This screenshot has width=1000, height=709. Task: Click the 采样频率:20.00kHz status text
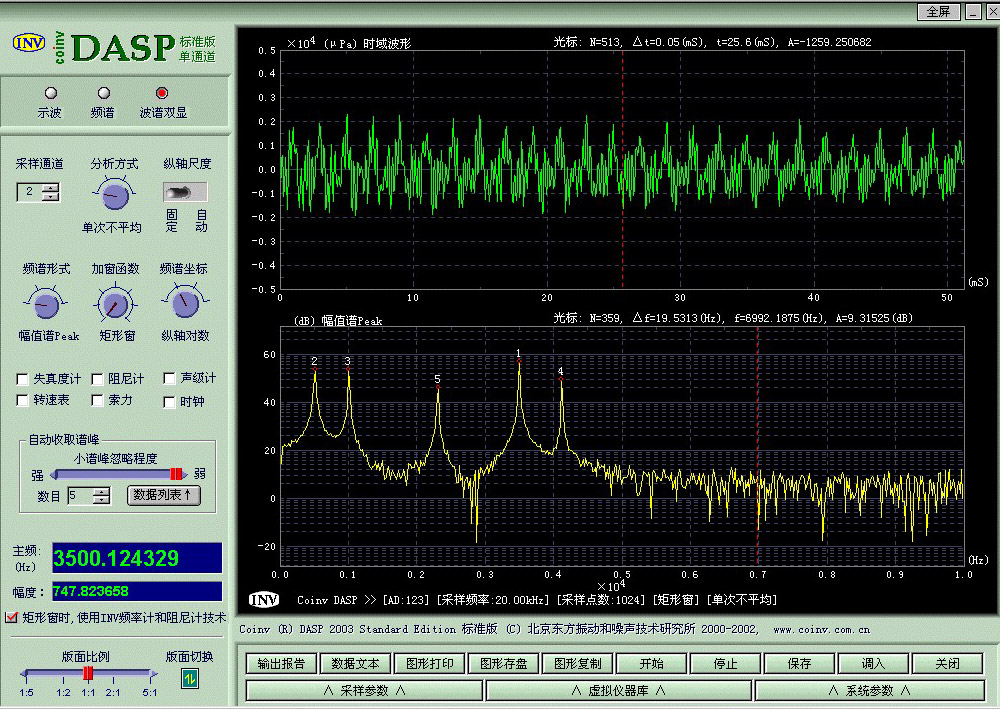click(493, 600)
